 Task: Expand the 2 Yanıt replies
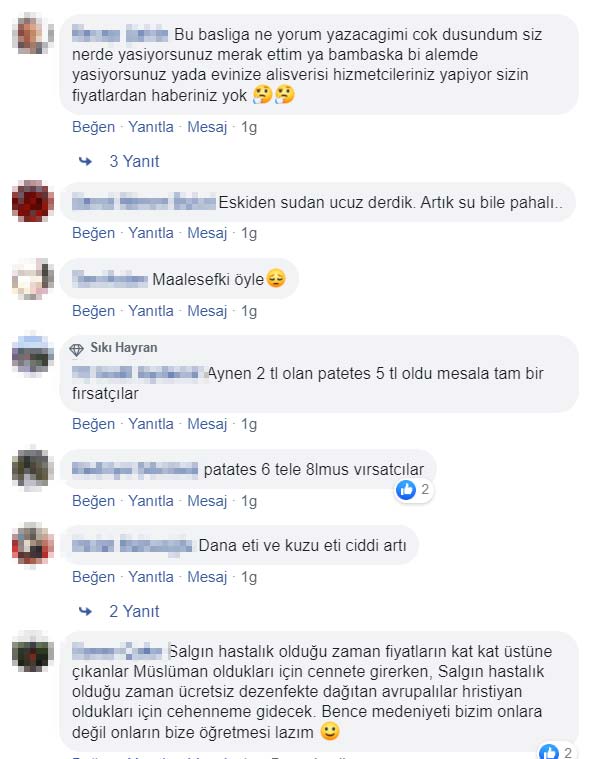134,611
